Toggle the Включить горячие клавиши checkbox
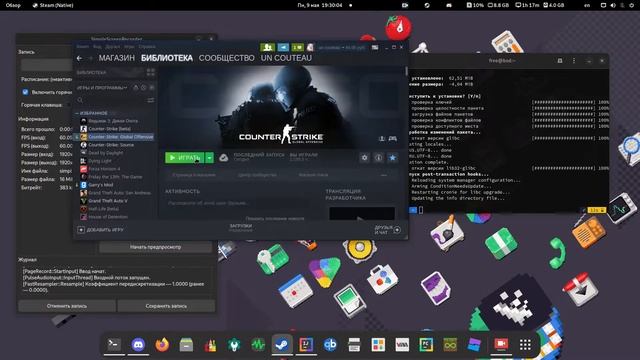 coord(25,92)
